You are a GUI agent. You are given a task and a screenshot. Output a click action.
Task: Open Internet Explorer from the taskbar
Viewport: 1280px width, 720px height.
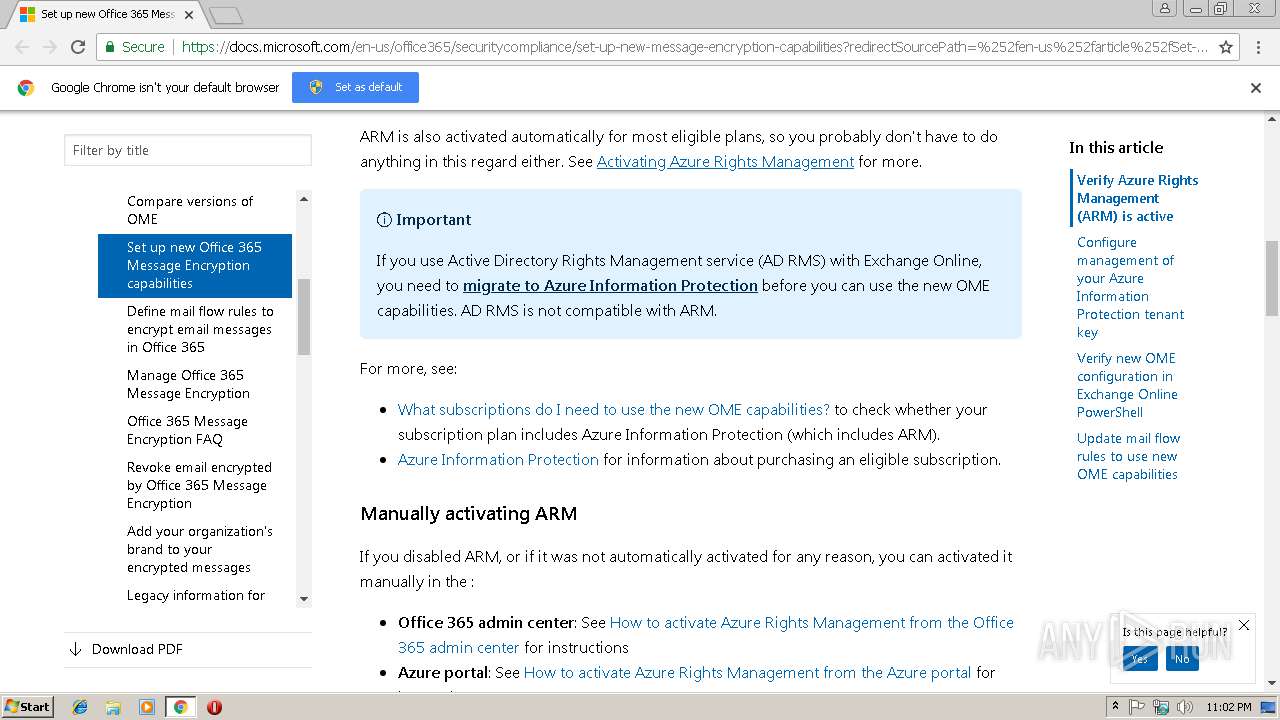coord(80,707)
